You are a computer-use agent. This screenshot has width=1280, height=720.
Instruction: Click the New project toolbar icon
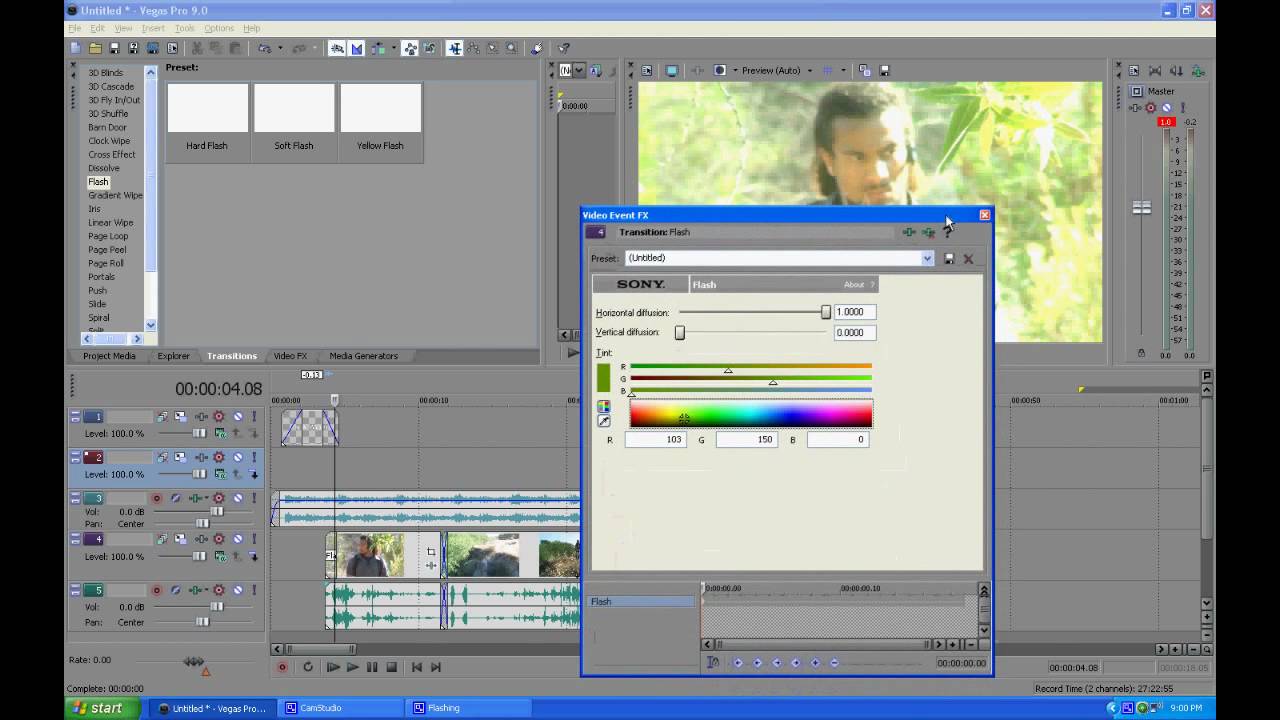click(x=76, y=48)
